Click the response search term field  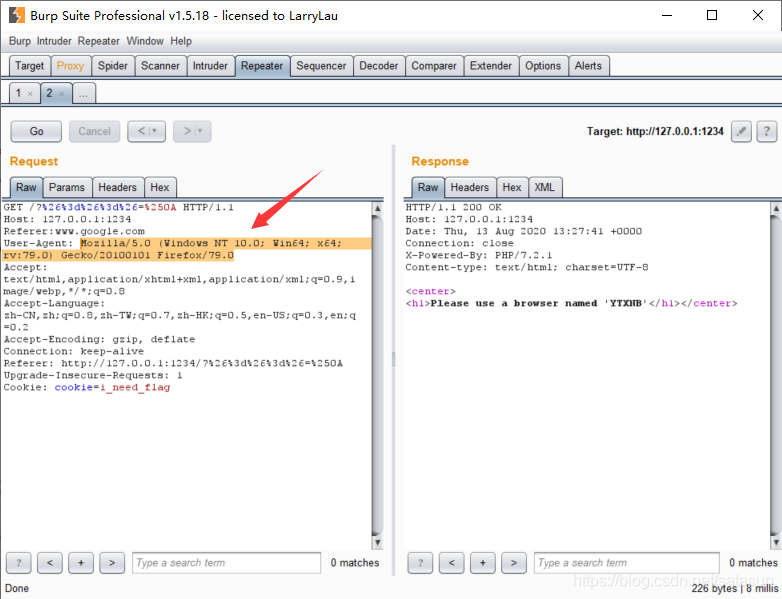(x=627, y=563)
